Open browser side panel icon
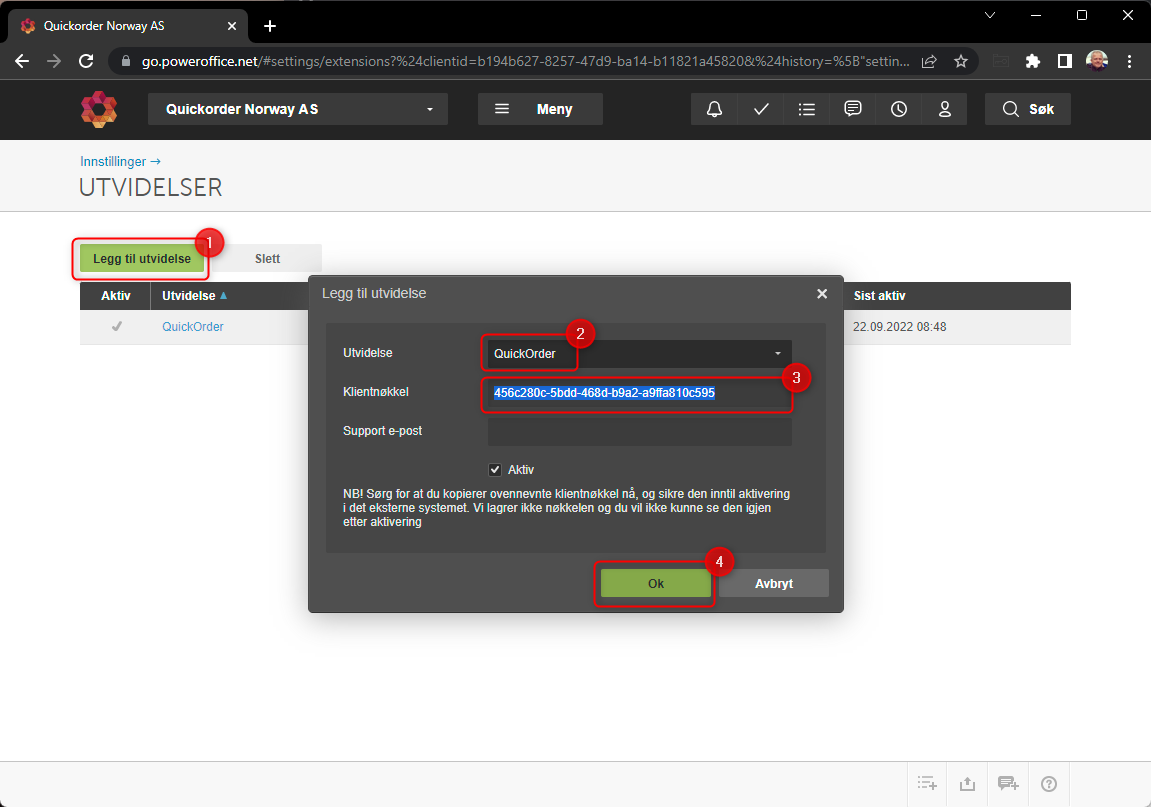 pos(1064,62)
